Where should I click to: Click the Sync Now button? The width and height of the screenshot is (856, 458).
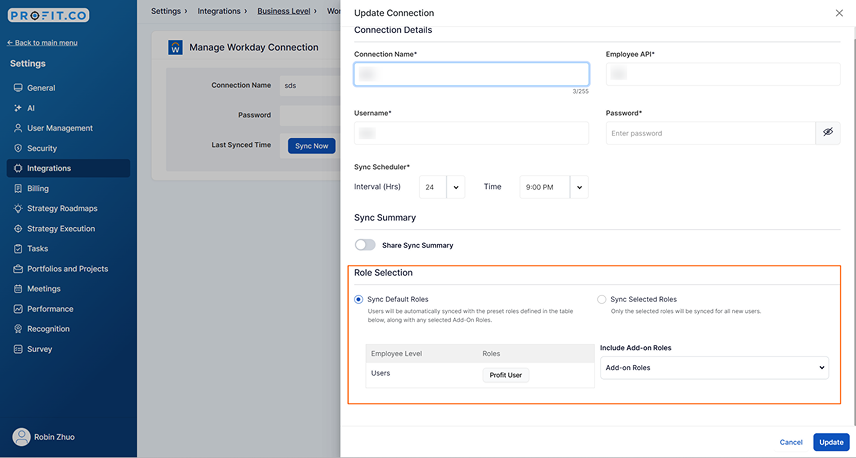(312, 146)
